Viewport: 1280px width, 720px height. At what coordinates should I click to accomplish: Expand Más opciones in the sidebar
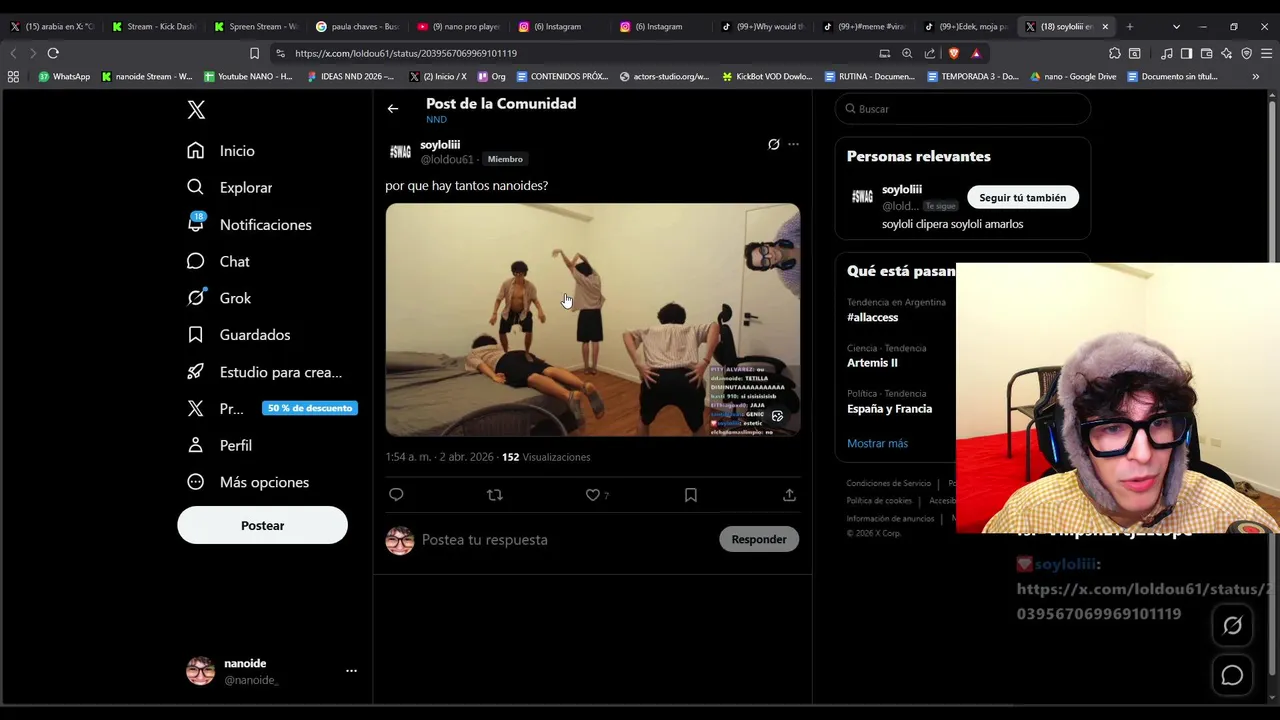pyautogui.click(x=248, y=482)
